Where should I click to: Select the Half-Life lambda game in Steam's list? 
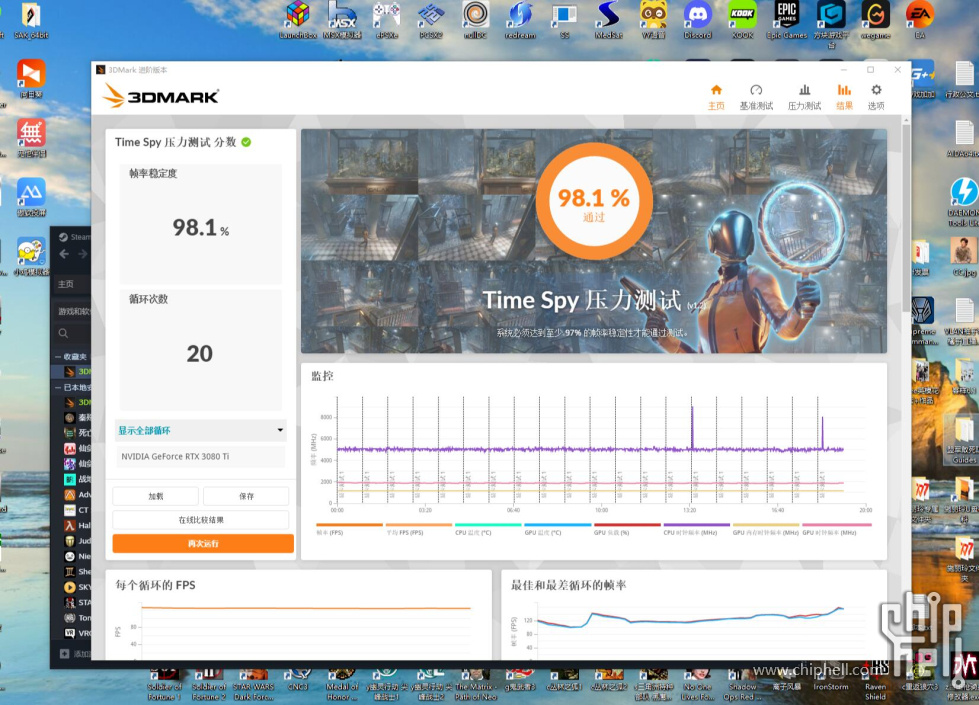pyautogui.click(x=76, y=525)
